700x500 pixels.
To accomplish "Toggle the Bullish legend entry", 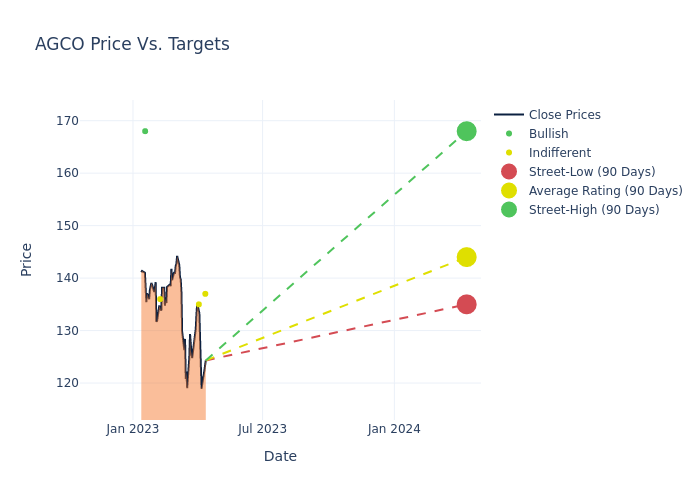I will tap(548, 134).
